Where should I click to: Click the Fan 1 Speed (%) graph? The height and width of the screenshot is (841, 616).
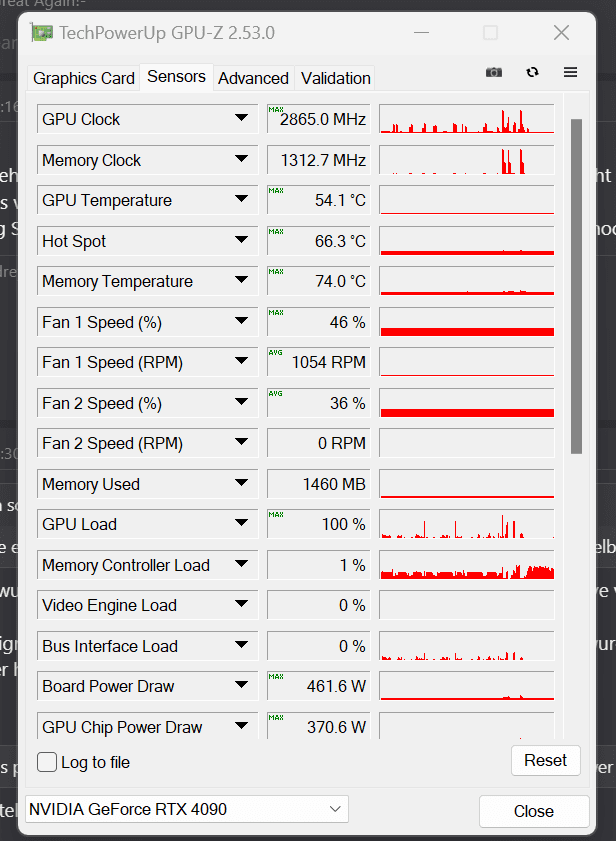point(467,321)
